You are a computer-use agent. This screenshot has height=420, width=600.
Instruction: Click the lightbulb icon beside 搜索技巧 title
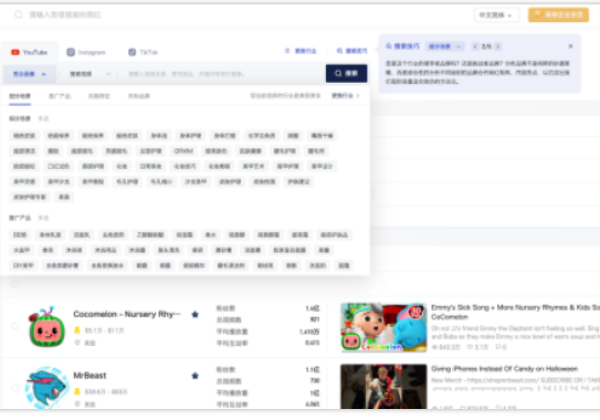click(x=389, y=46)
